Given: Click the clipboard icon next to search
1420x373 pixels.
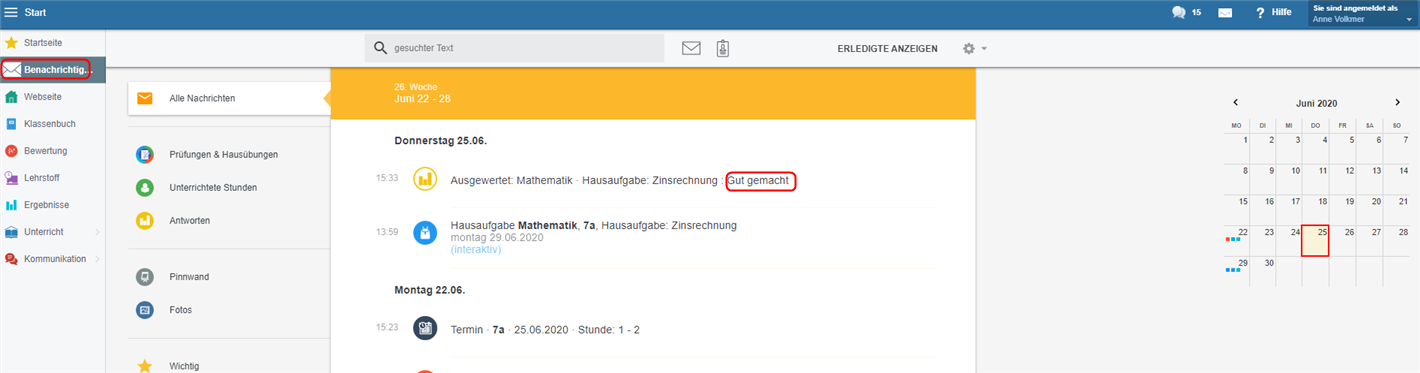Looking at the screenshot, I should 722,48.
